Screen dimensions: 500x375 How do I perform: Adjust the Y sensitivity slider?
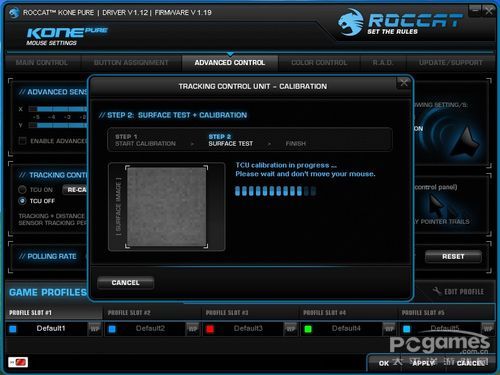[58, 125]
